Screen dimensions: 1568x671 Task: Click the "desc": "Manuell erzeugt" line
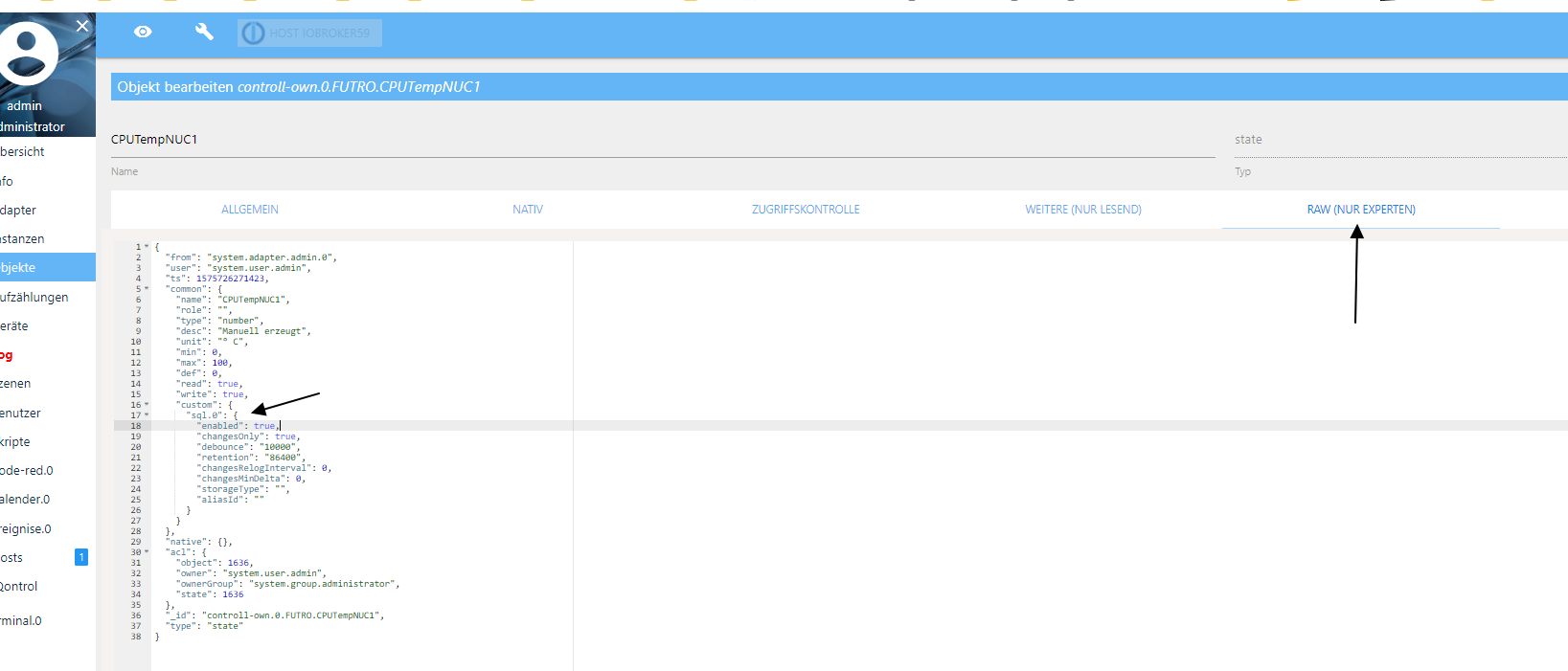[243, 331]
